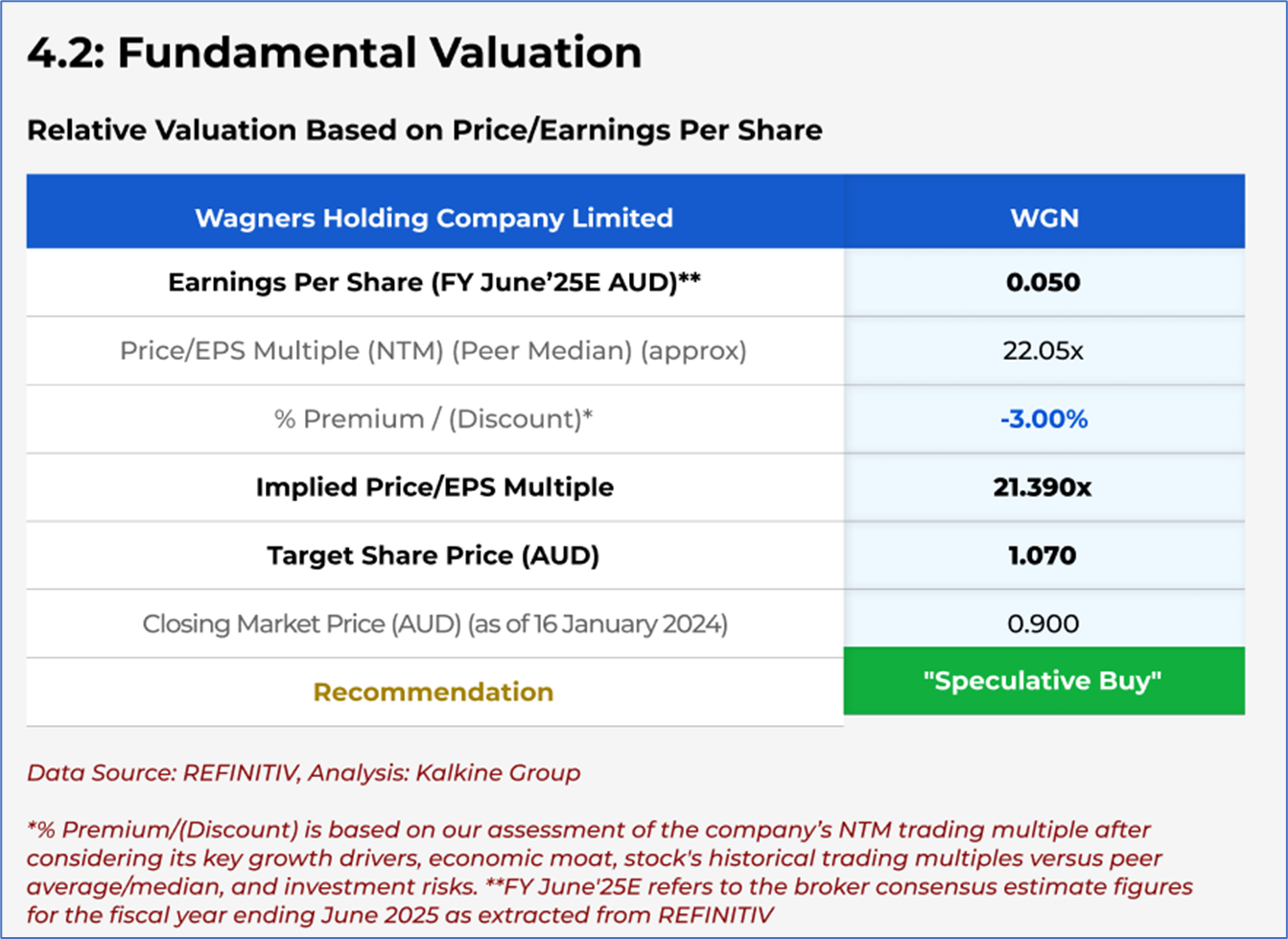Click the Relative Valuation subtitle text
The width and height of the screenshot is (1288, 939).
tap(424, 130)
